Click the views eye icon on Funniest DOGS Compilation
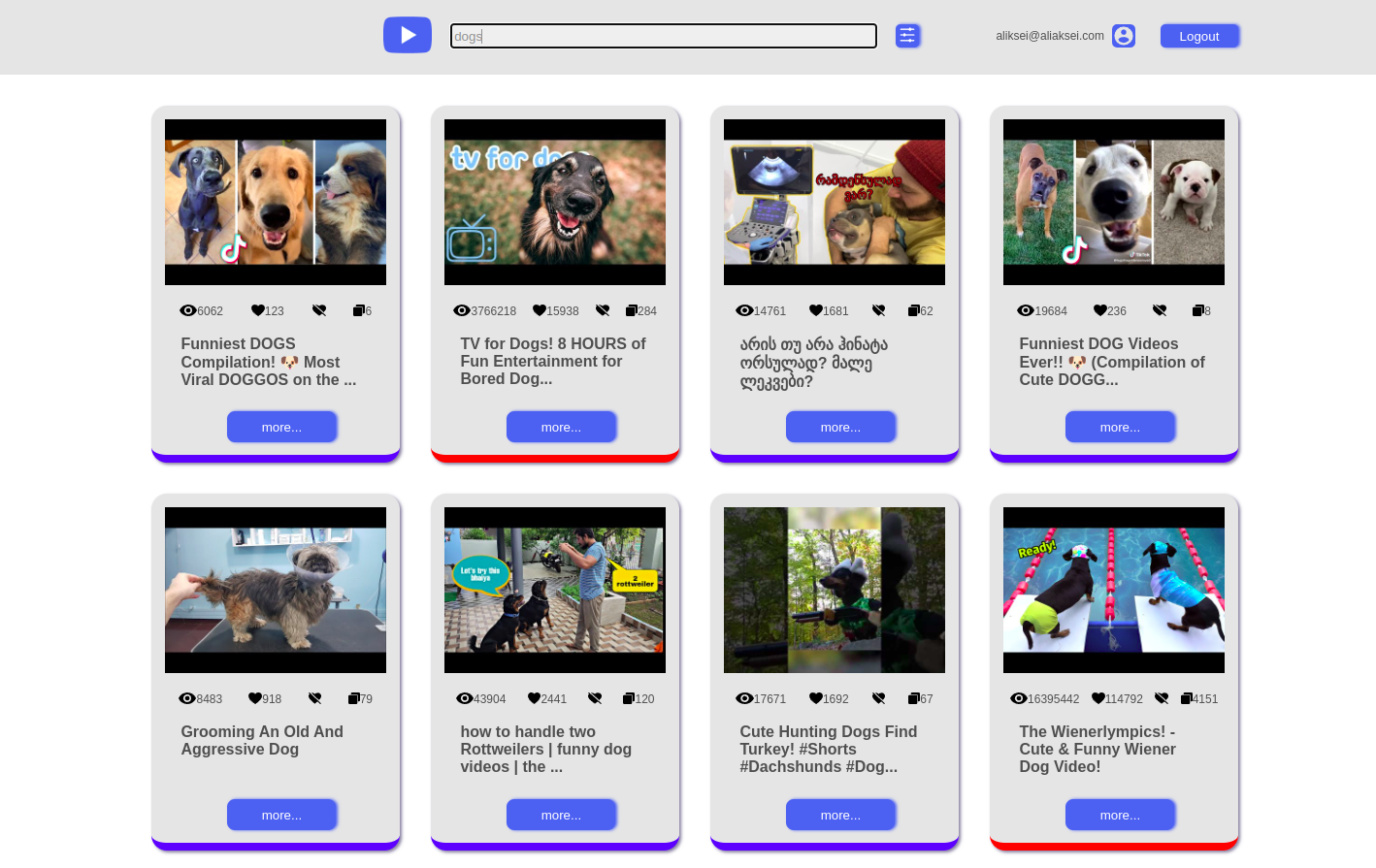This screenshot has height=868, width=1376. pos(188,310)
